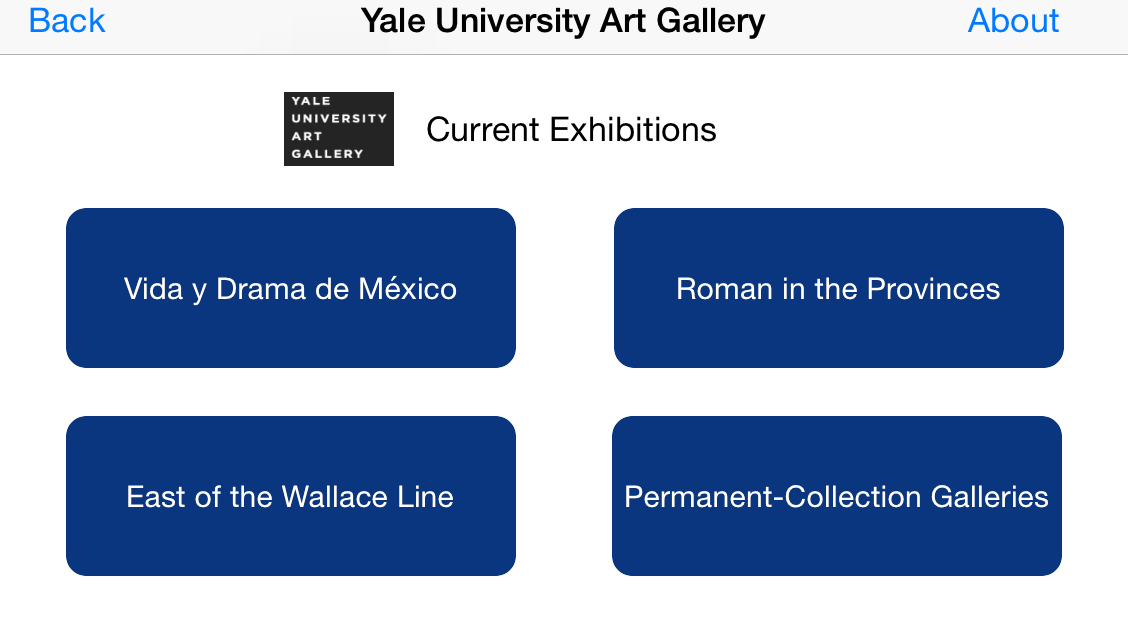View the Permanent-Collection Galleries

[x=837, y=496]
